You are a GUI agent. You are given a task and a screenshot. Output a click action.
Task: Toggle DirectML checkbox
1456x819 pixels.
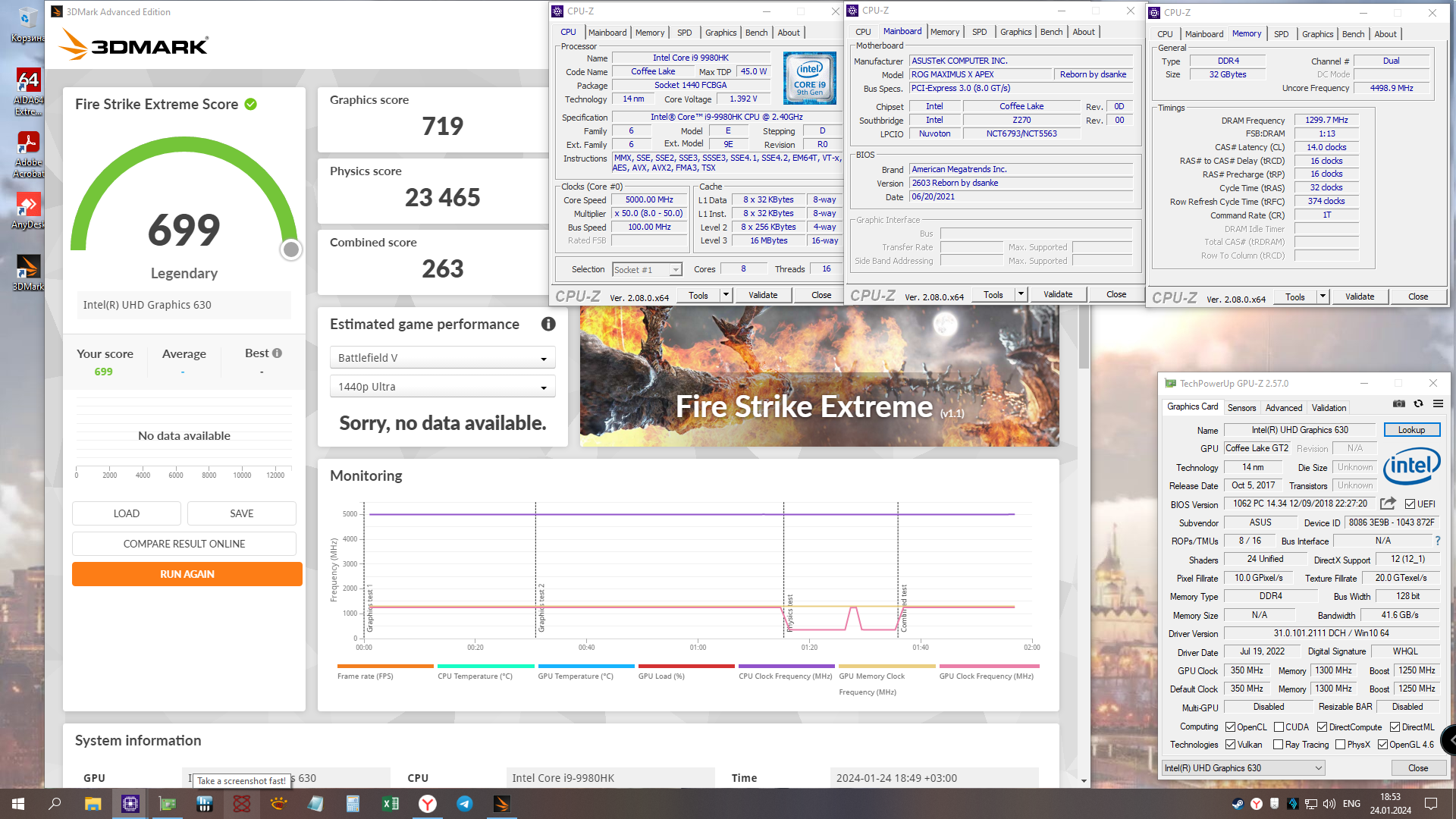1395,727
